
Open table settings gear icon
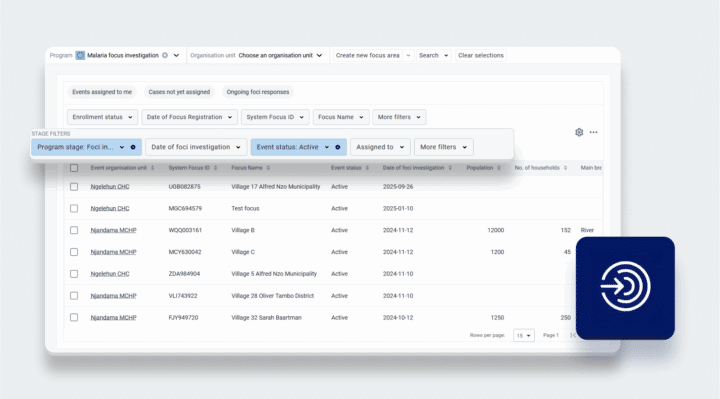coord(579,132)
